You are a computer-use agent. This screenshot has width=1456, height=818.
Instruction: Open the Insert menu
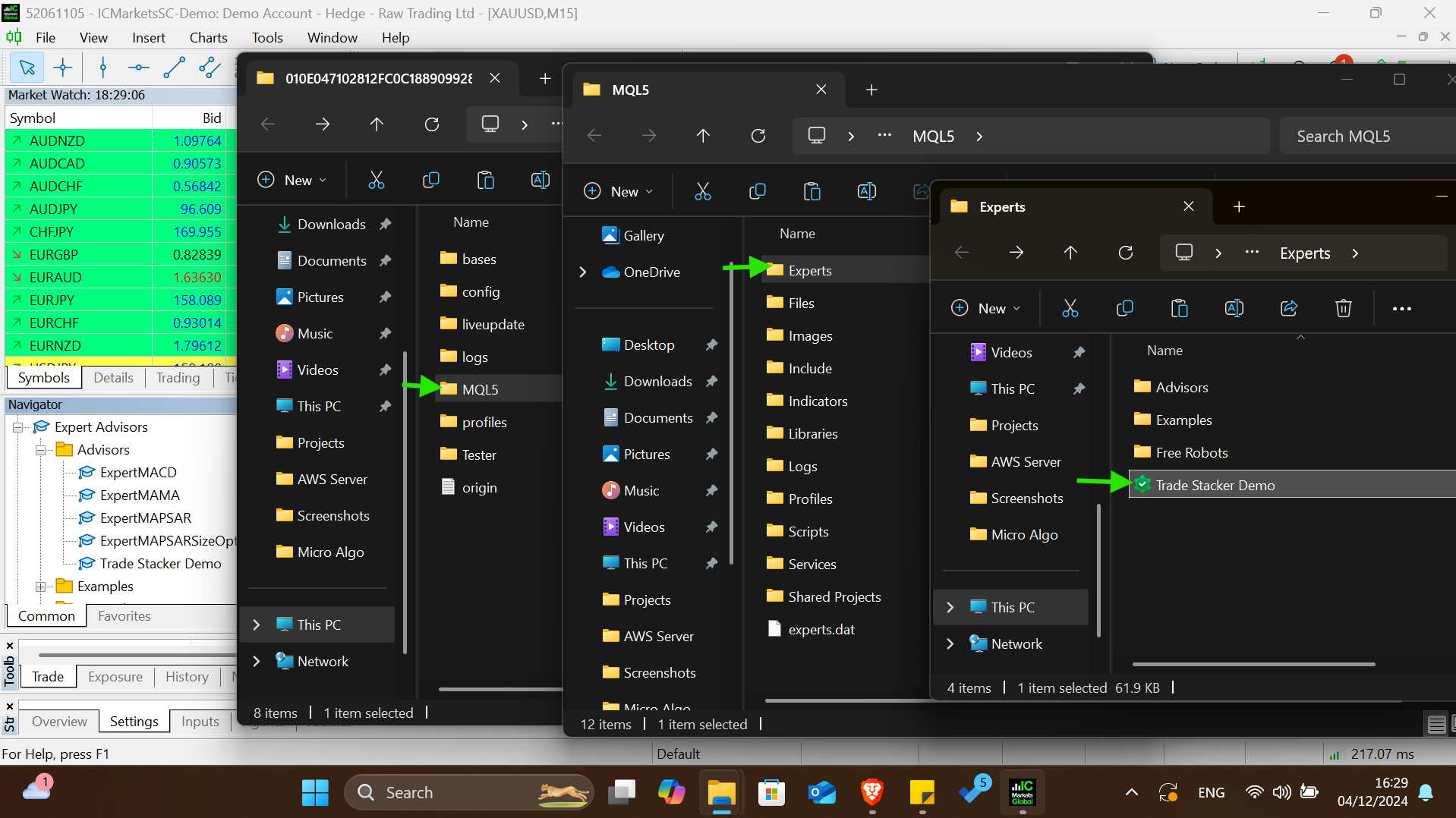148,37
